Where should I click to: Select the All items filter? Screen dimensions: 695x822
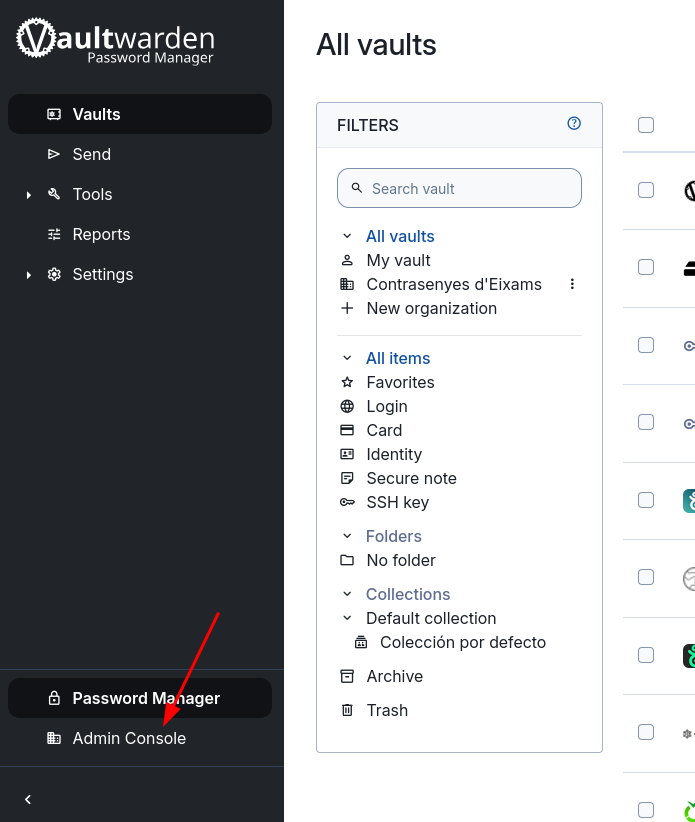[x=398, y=358]
